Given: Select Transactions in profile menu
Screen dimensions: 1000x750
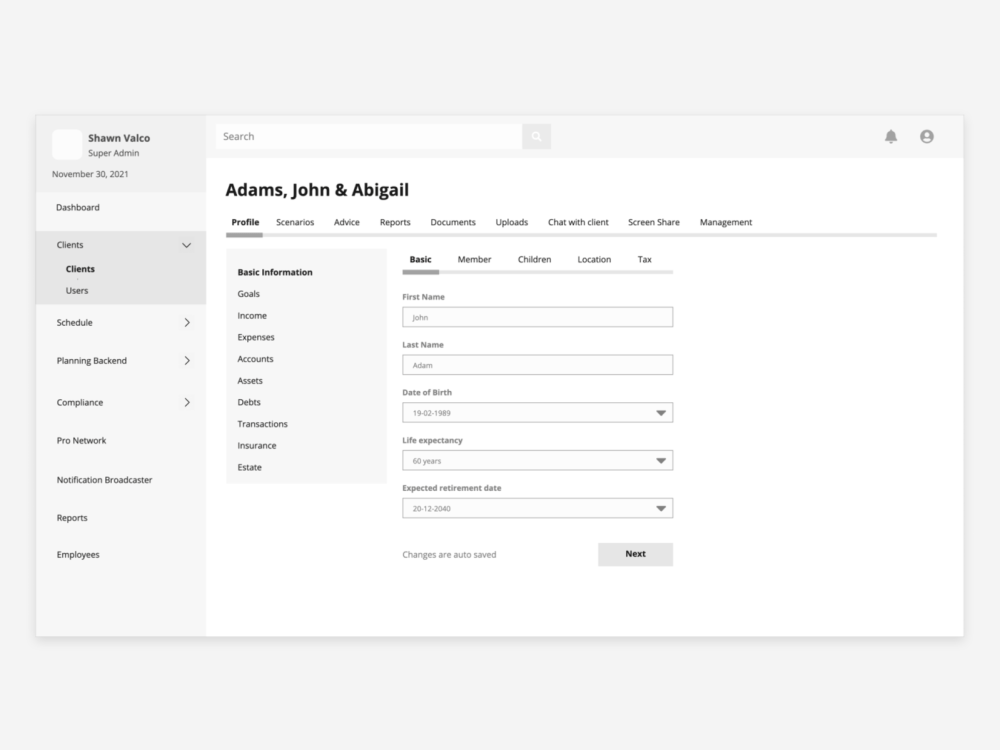Looking at the screenshot, I should [x=262, y=424].
